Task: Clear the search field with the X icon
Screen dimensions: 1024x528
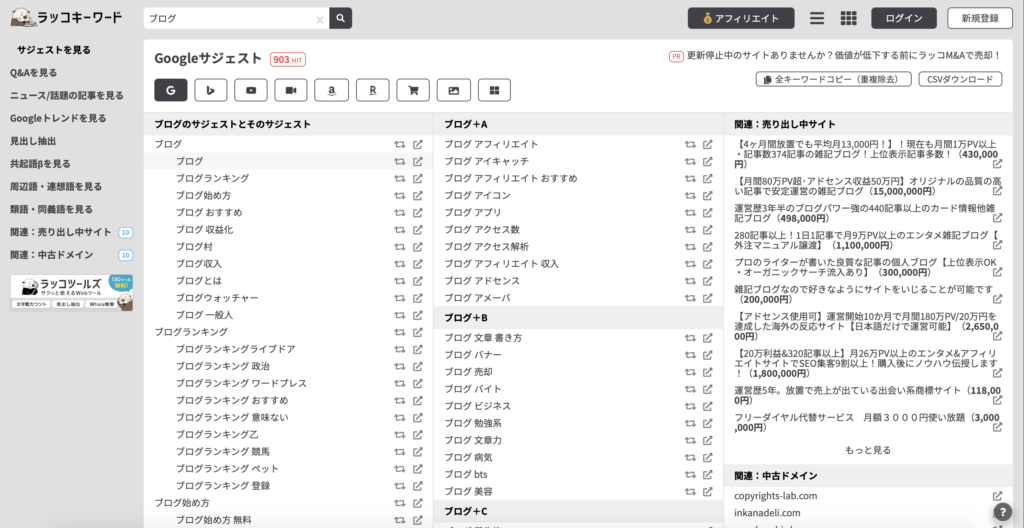Action: pyautogui.click(x=319, y=20)
